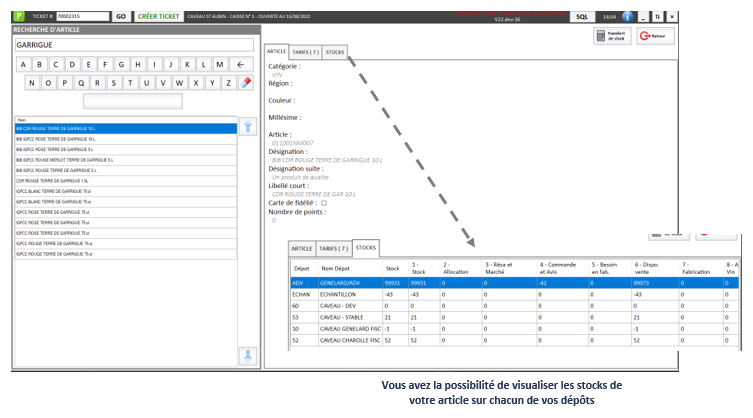This screenshot has width=753, height=418.
Task: Toggle the Carte de fidélité checkbox
Action: [x=323, y=202]
